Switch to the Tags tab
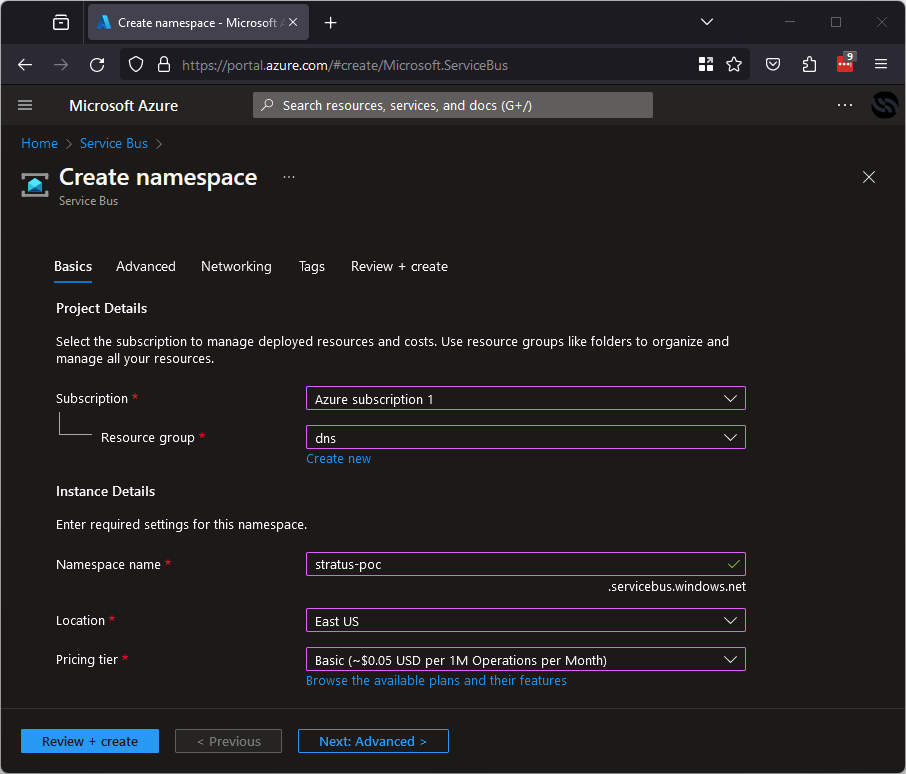906x774 pixels. click(311, 266)
